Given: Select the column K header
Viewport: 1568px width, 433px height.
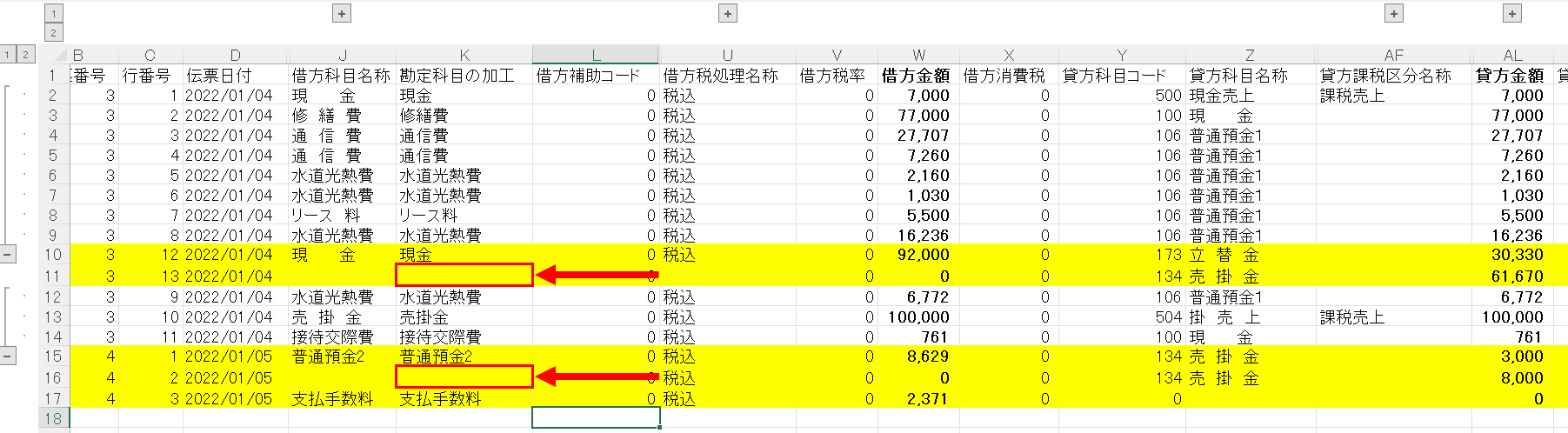Looking at the screenshot, I should pos(464,55).
